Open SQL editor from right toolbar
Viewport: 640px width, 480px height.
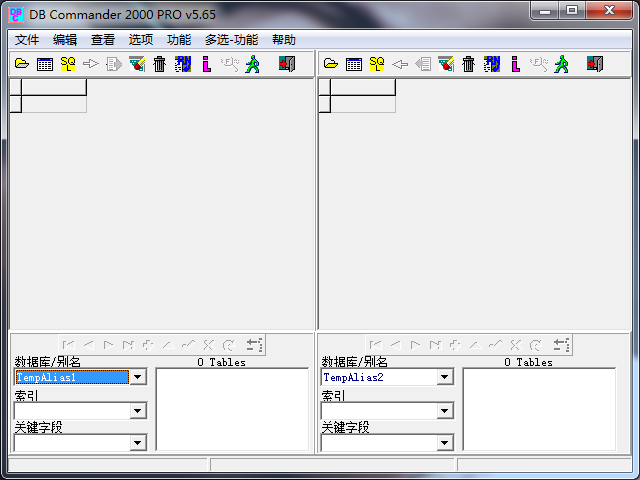click(x=377, y=64)
